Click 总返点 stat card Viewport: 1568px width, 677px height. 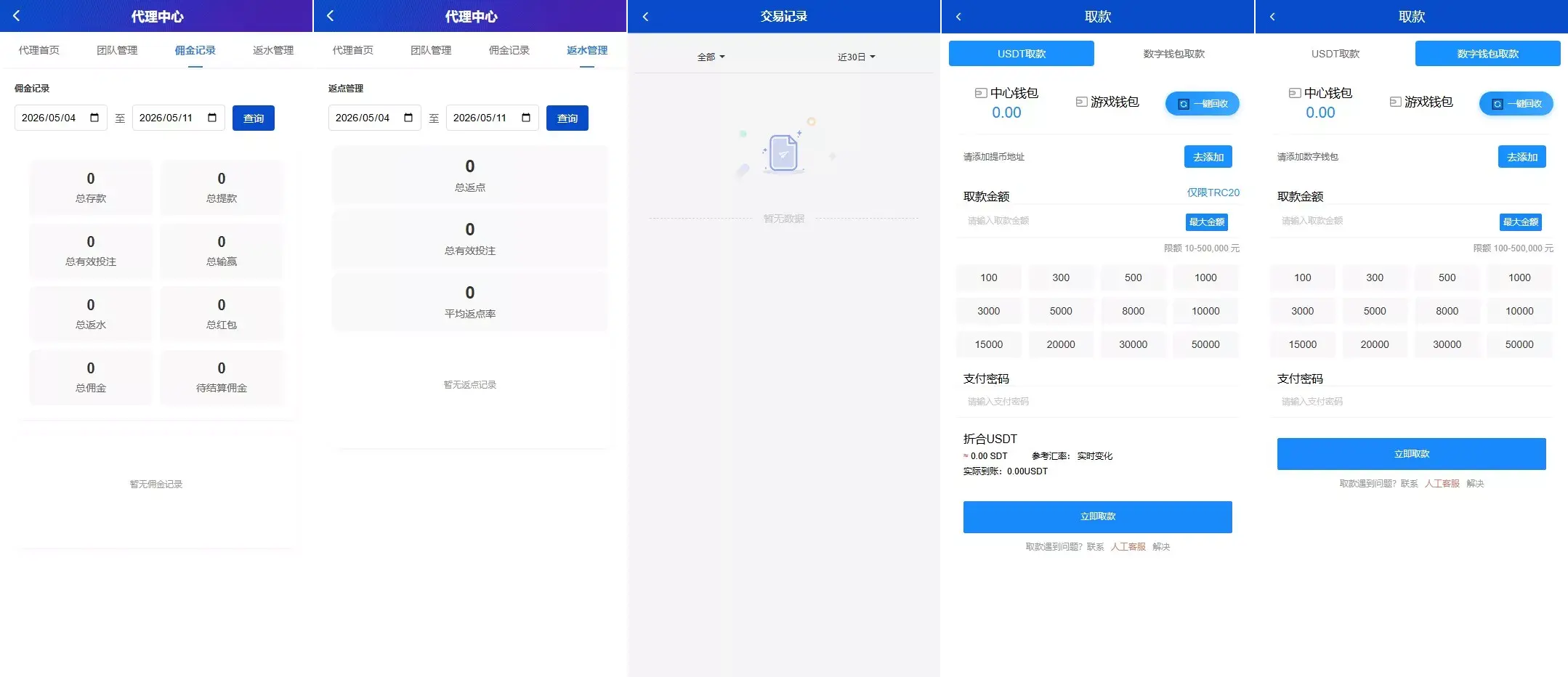click(x=470, y=175)
